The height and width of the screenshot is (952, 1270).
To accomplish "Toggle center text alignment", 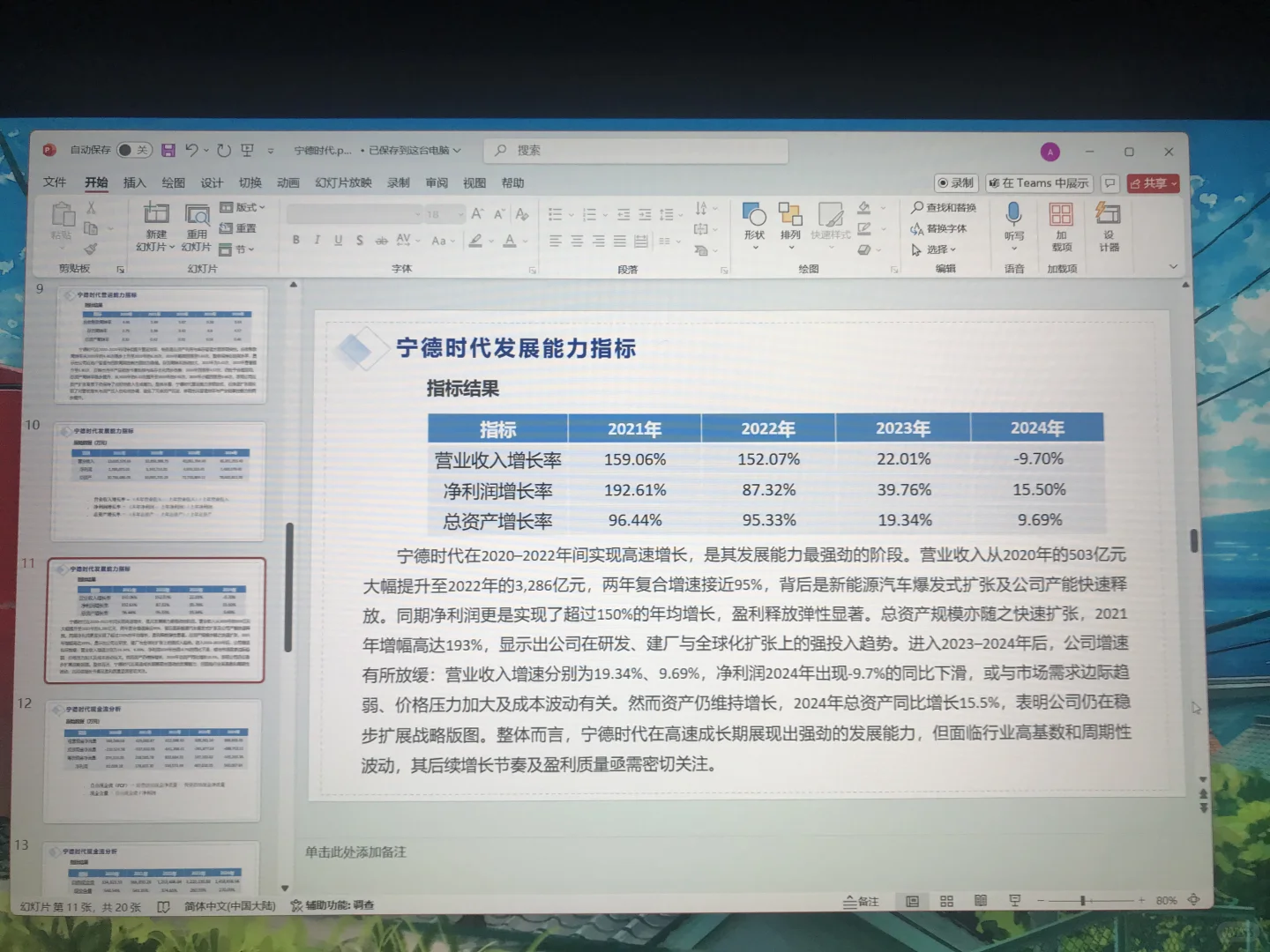I will pyautogui.click(x=577, y=241).
